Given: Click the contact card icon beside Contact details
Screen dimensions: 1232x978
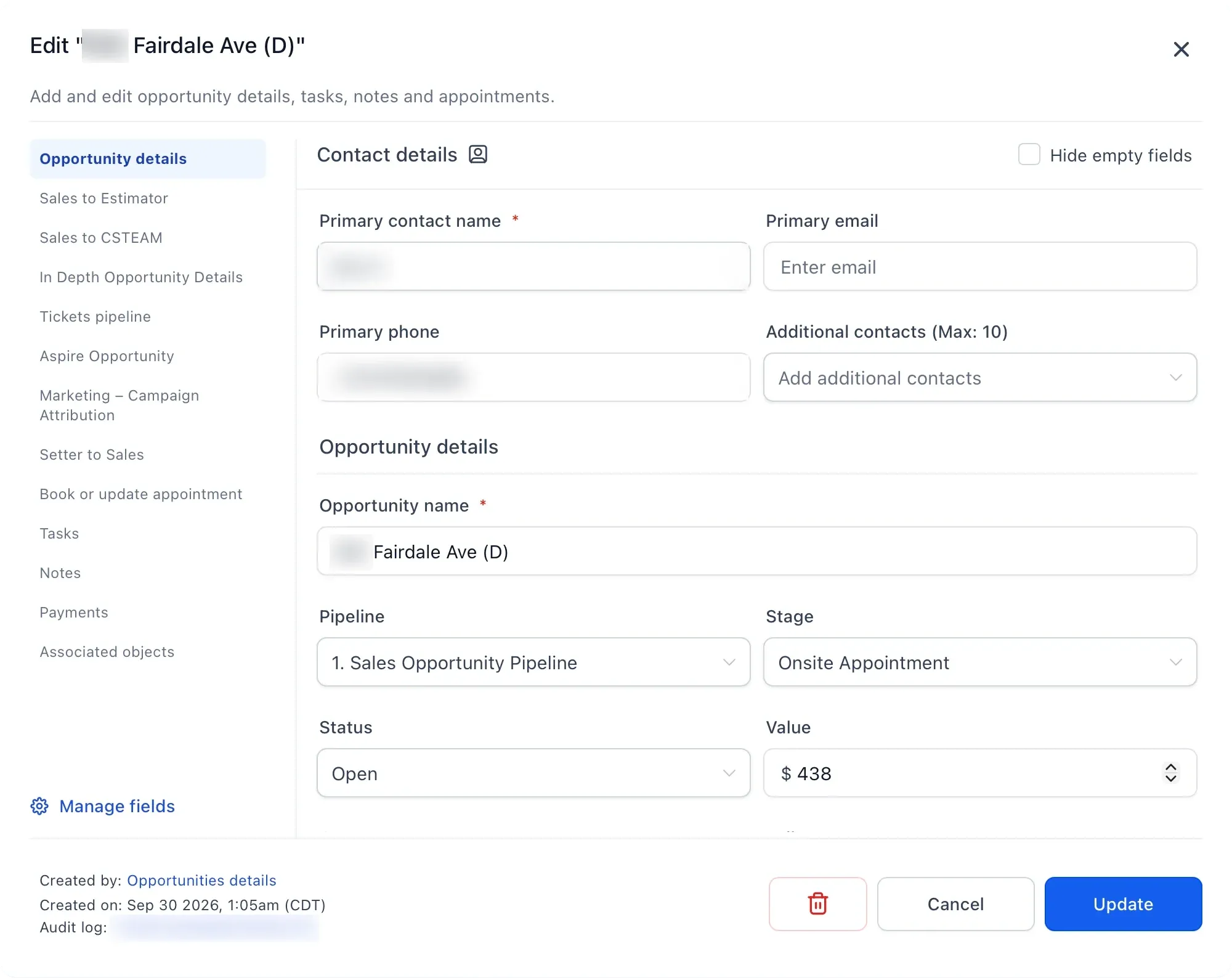Looking at the screenshot, I should (x=478, y=154).
